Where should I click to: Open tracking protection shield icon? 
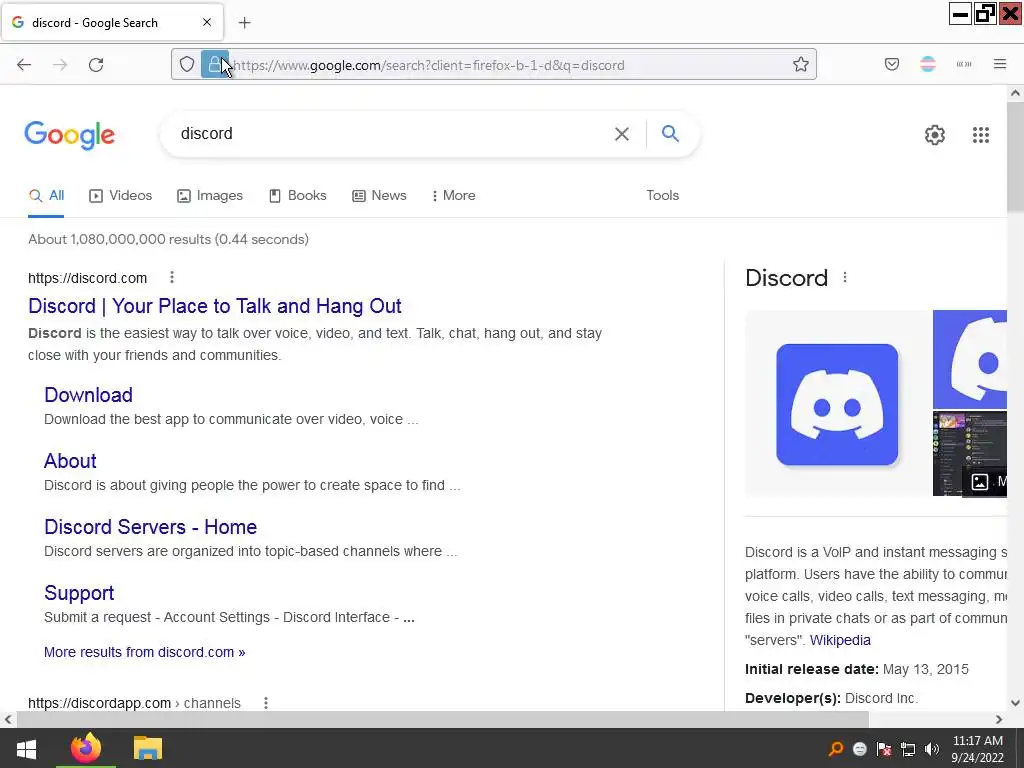pos(187,64)
